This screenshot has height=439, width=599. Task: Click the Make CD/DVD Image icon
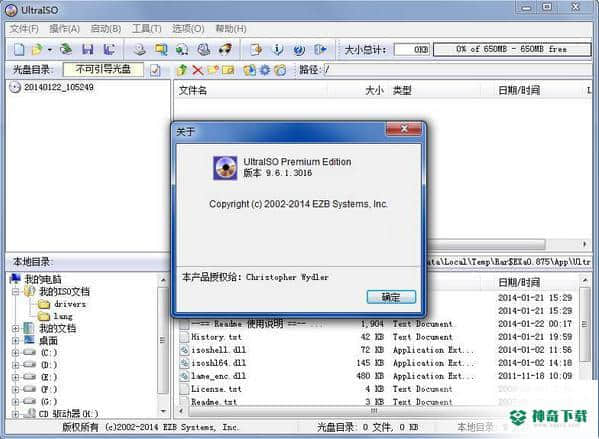point(139,49)
